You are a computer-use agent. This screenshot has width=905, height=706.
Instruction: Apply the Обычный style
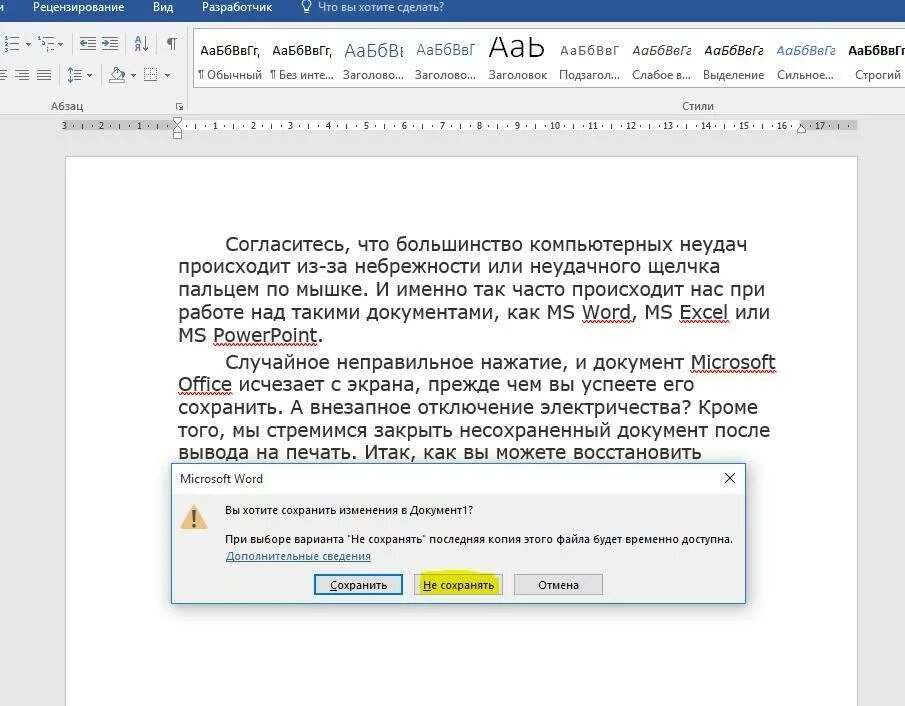point(230,61)
